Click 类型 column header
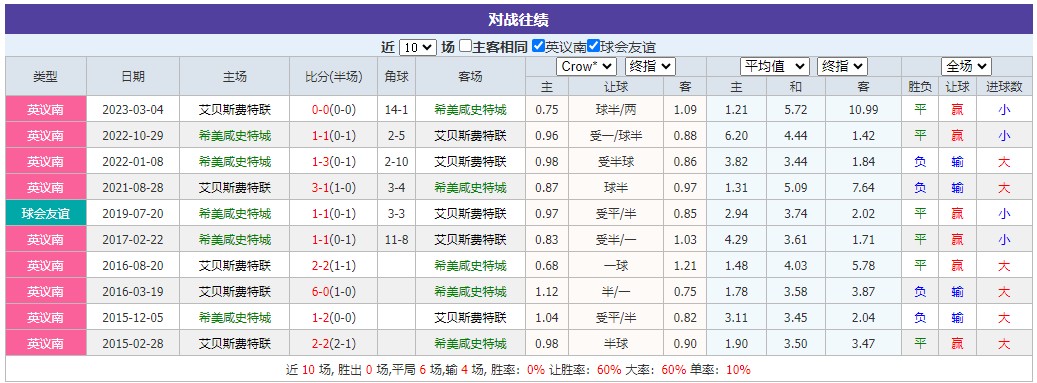 [x=46, y=76]
